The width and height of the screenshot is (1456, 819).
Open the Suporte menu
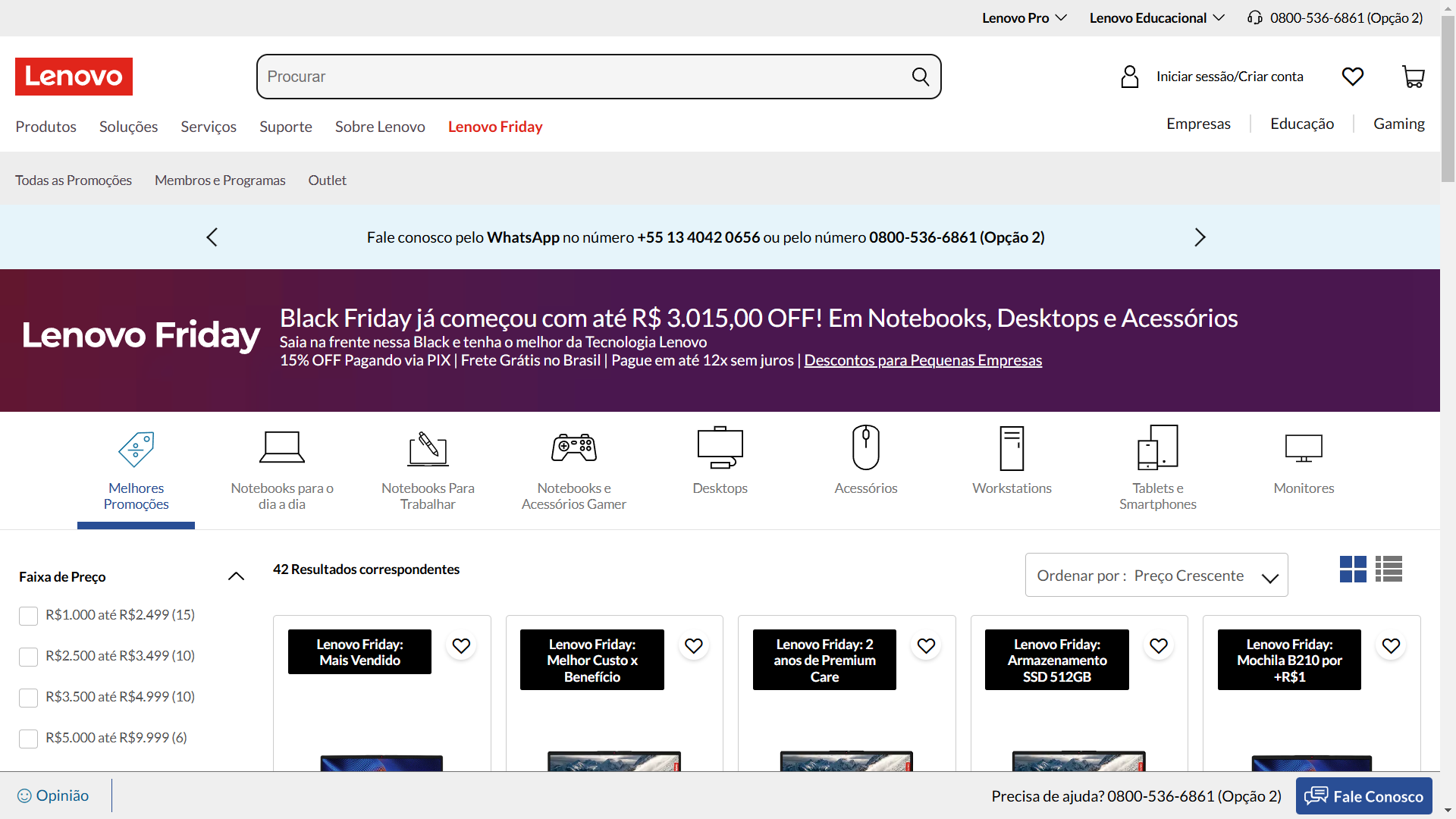286,127
